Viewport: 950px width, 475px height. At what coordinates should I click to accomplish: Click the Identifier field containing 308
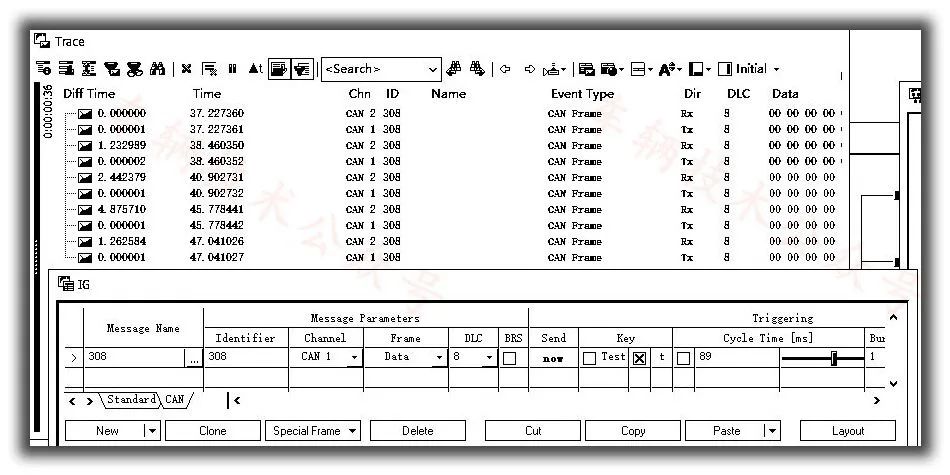245,357
